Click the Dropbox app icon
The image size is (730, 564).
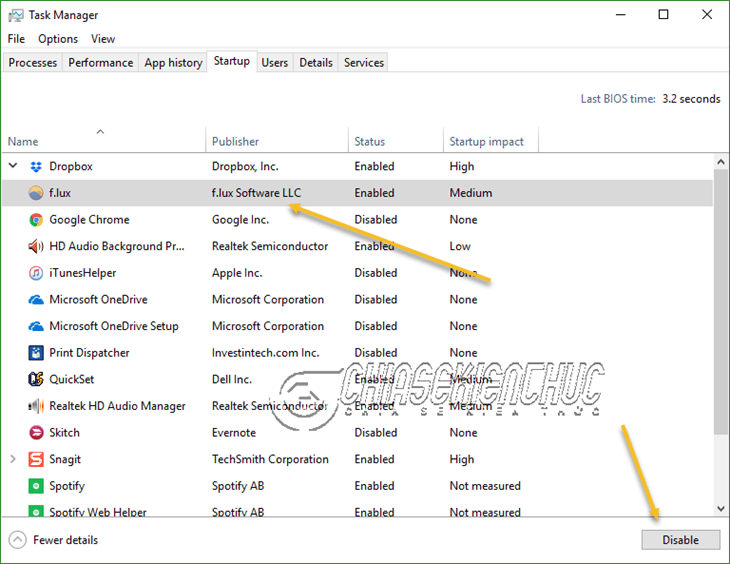click(36, 166)
